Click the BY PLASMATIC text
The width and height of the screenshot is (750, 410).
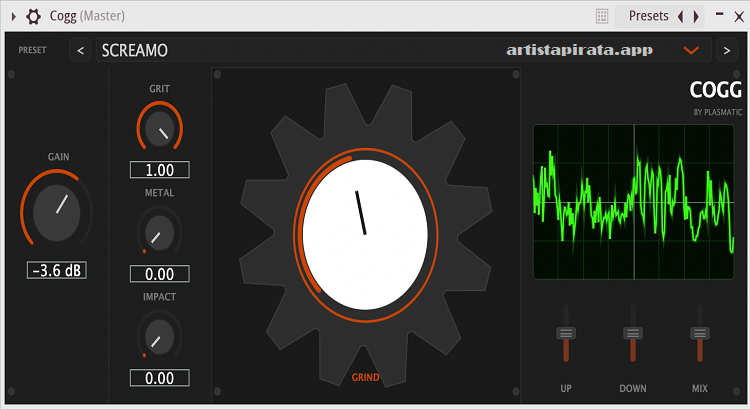point(717,112)
